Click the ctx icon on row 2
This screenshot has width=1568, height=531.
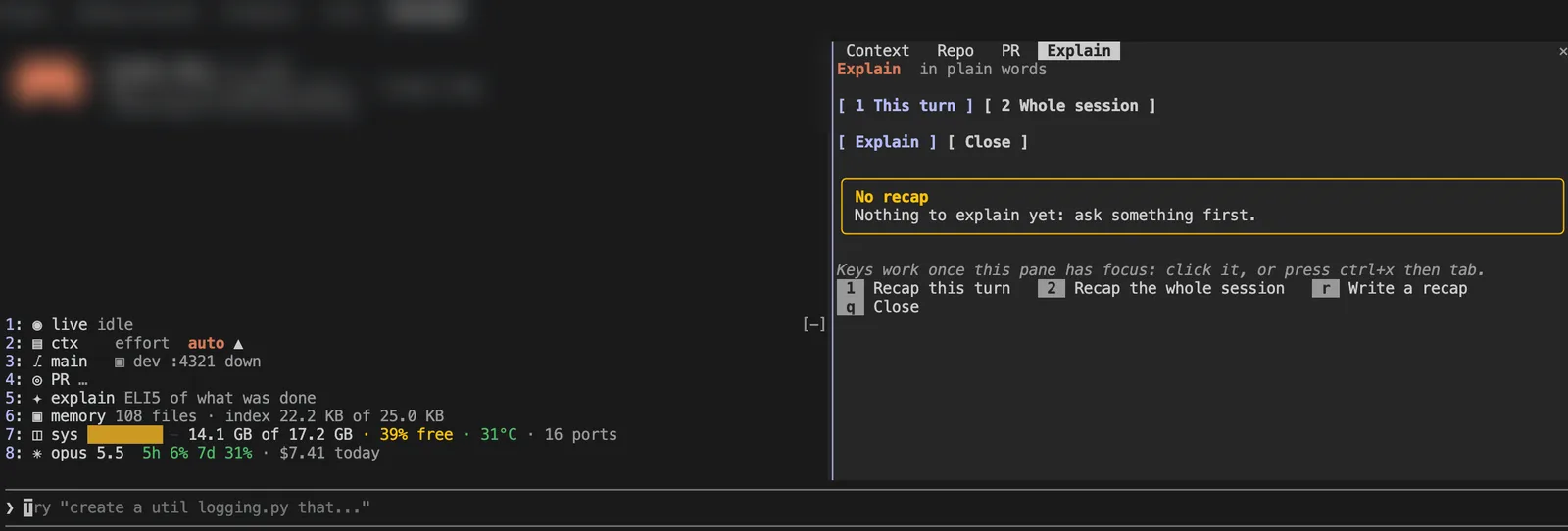pyautogui.click(x=37, y=344)
